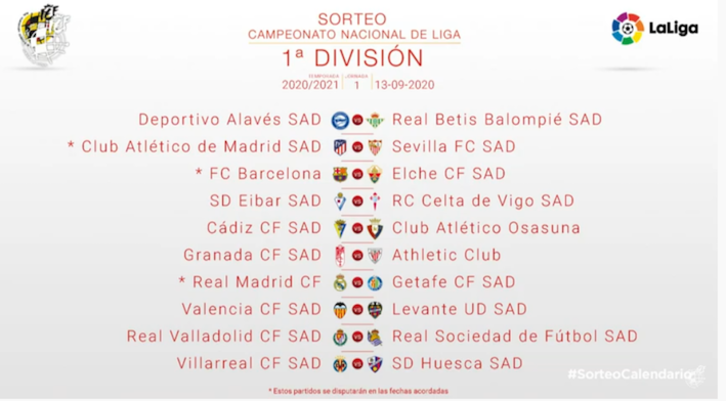This screenshot has width=726, height=401.
Task: Click the Real Madrid crest icon
Action: (x=340, y=282)
